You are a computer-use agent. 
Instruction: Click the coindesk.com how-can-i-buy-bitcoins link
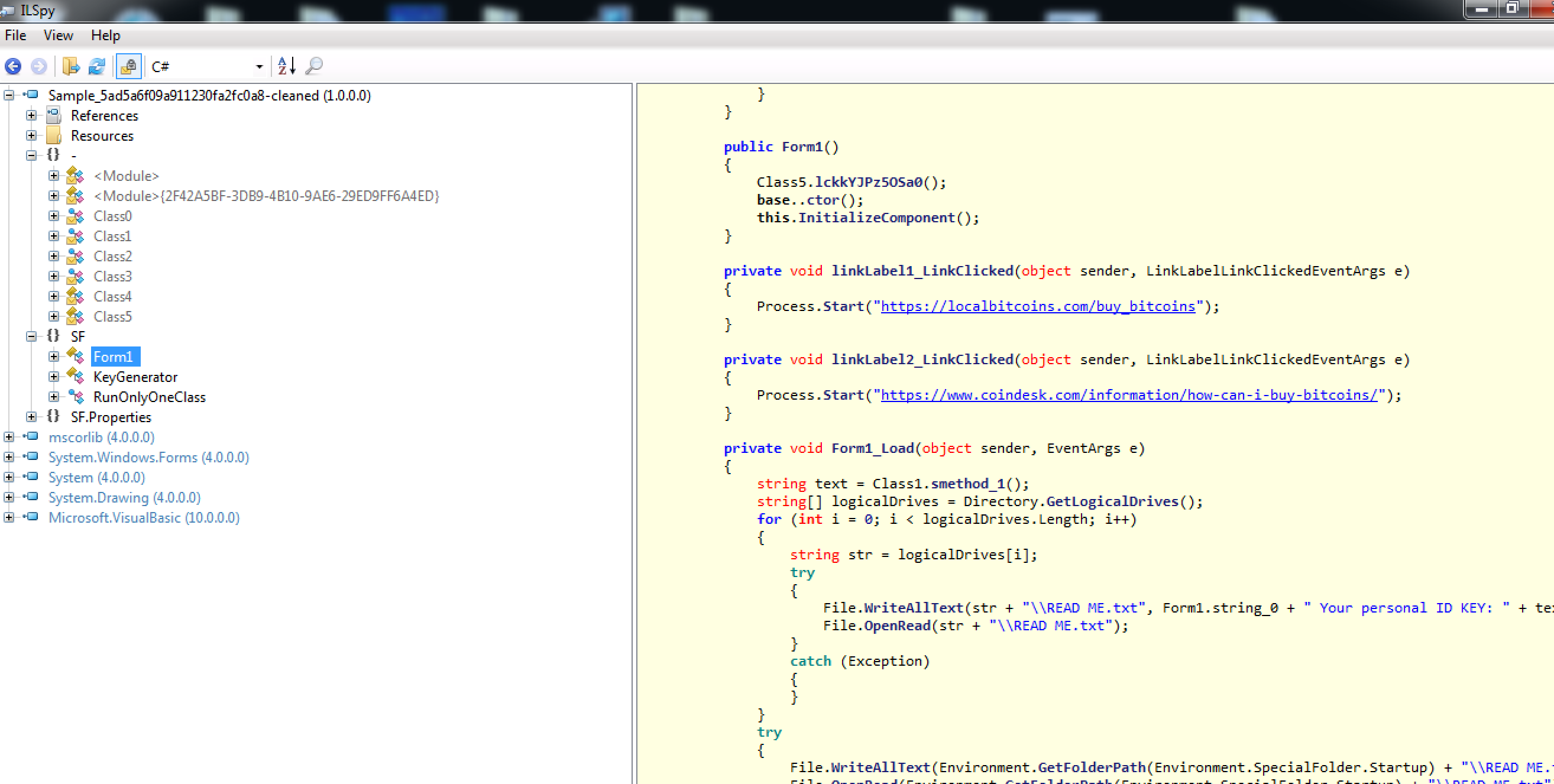pyautogui.click(x=1129, y=395)
